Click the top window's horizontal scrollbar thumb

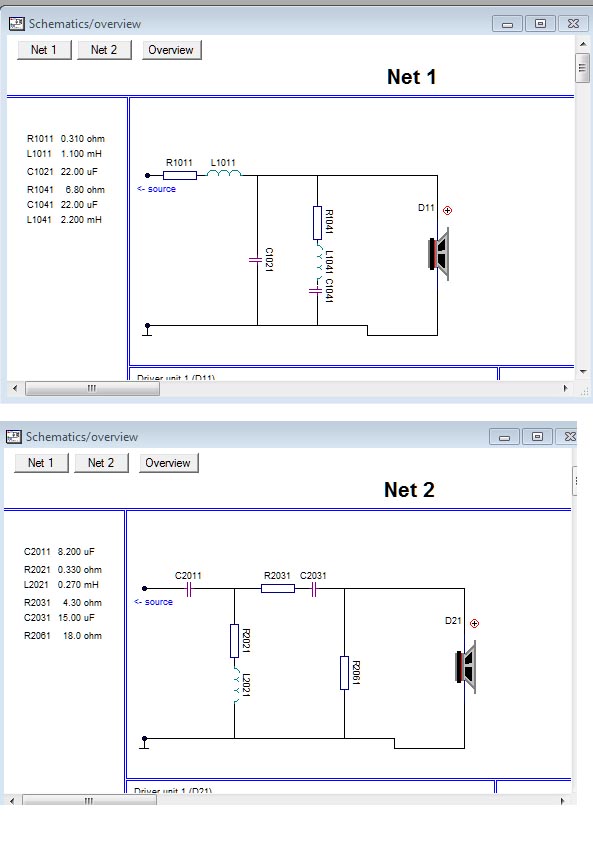click(92, 388)
